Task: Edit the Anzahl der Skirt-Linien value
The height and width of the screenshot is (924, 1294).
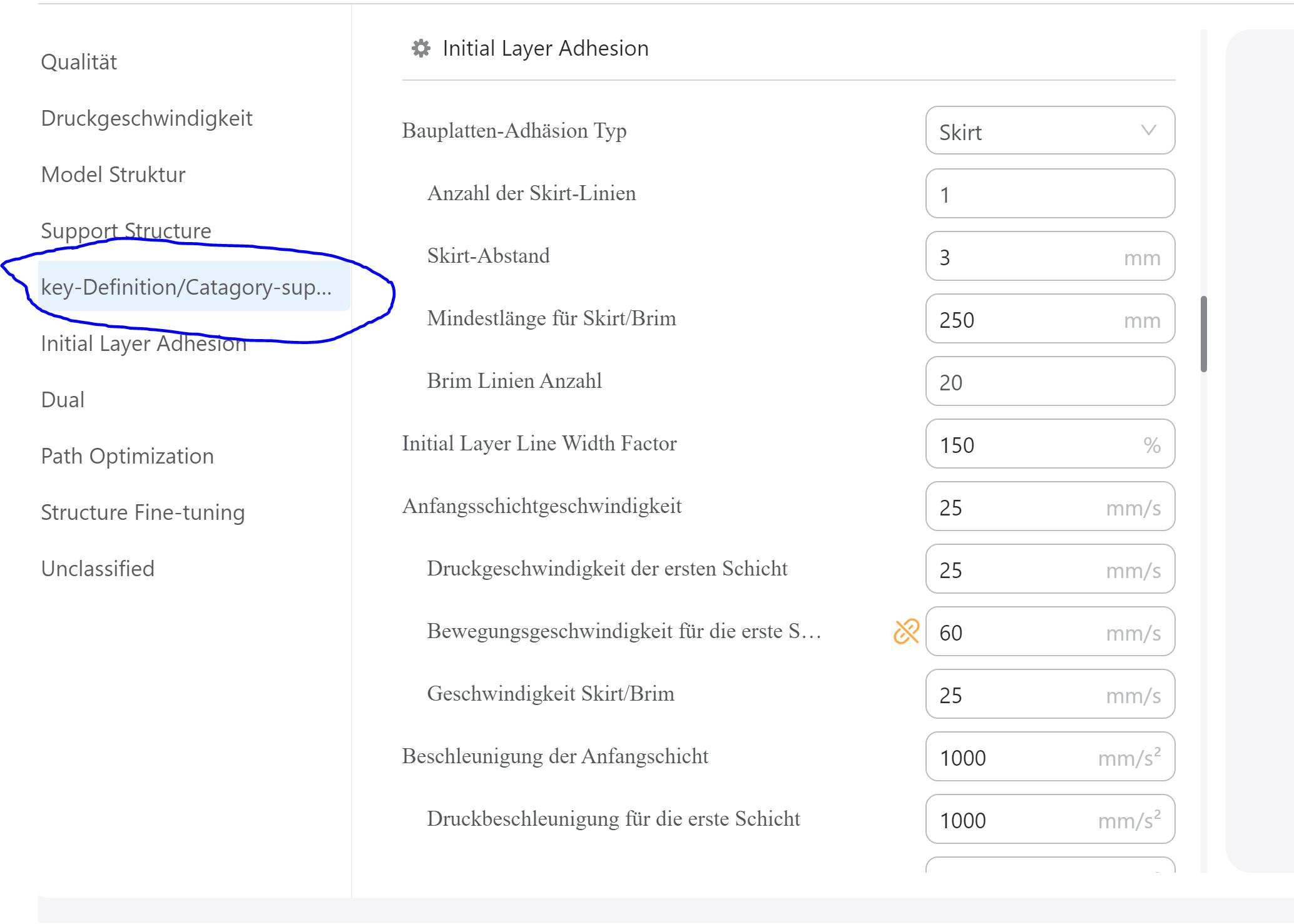Action: [x=1050, y=193]
